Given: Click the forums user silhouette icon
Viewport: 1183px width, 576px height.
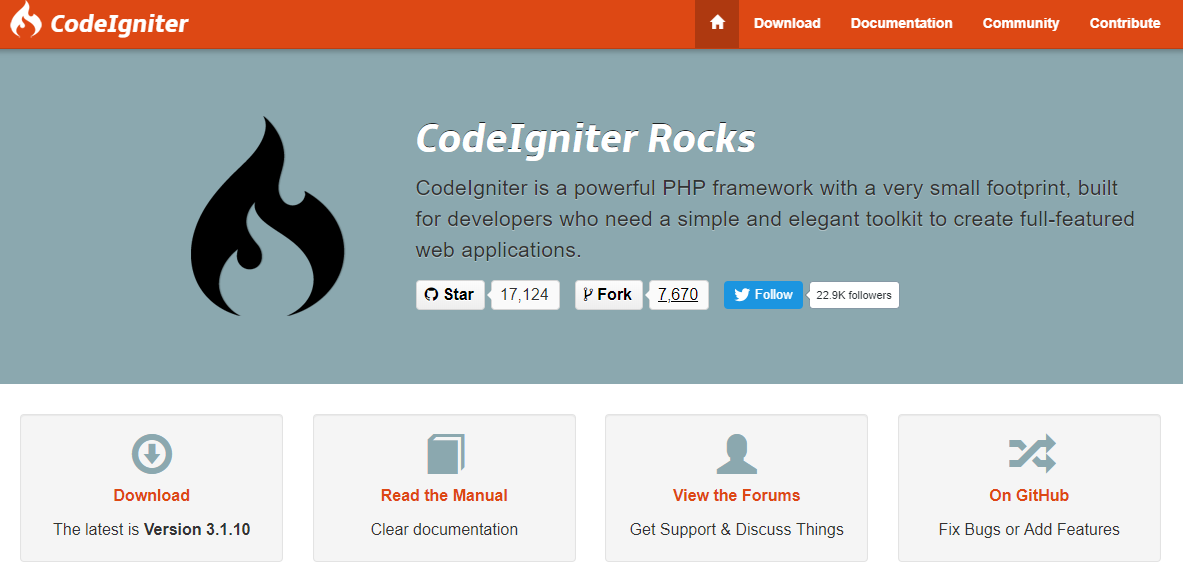Looking at the screenshot, I should (x=736, y=454).
